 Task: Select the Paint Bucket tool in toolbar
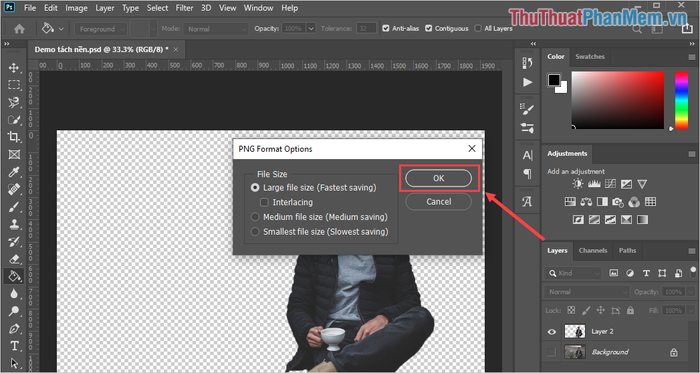pos(14,276)
